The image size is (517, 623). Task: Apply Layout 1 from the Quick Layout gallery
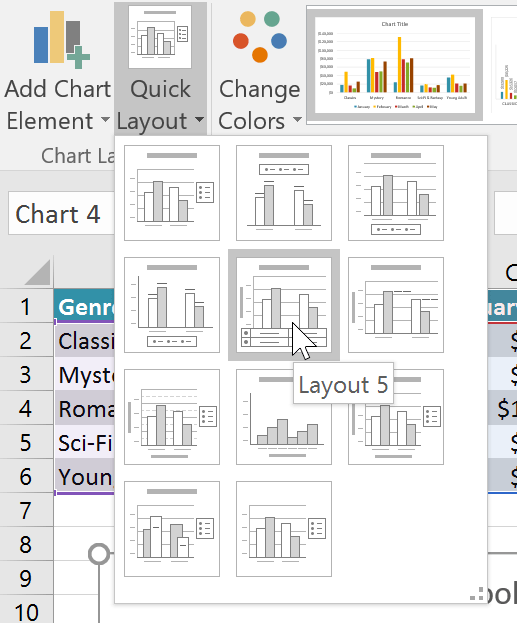172,193
